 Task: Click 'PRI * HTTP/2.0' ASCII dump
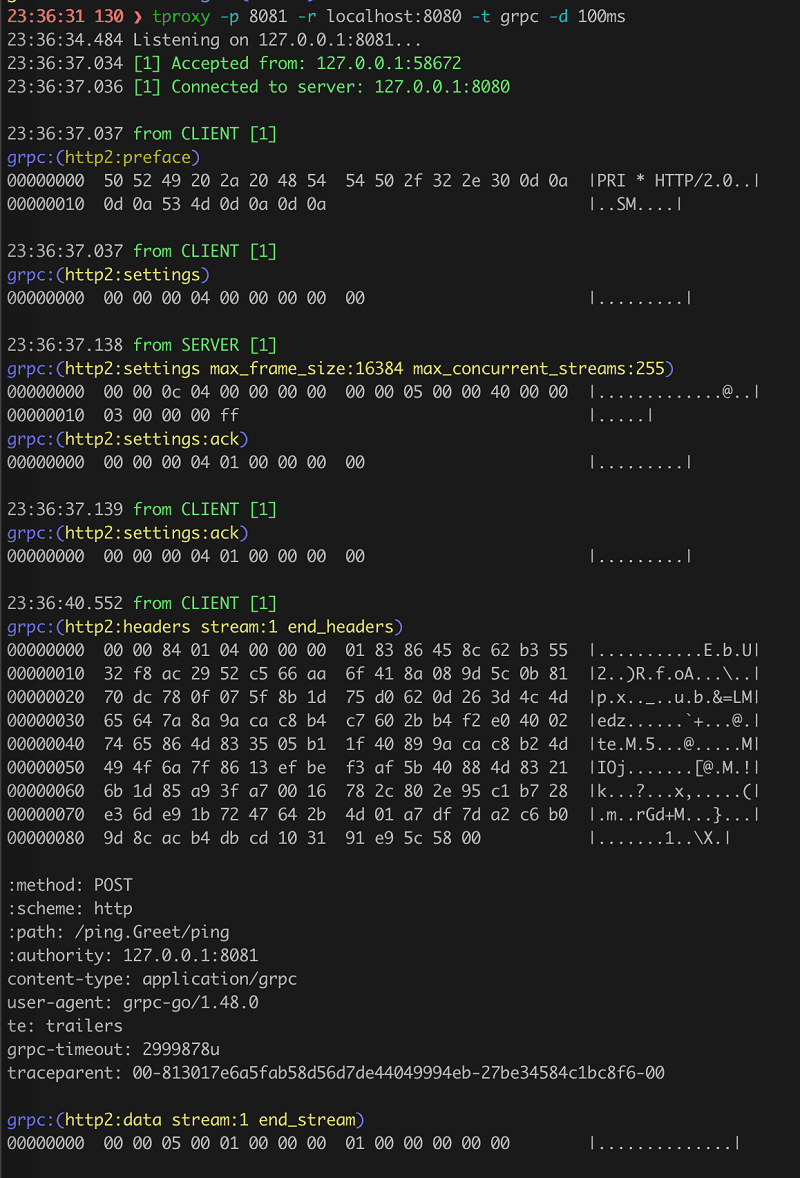click(664, 180)
